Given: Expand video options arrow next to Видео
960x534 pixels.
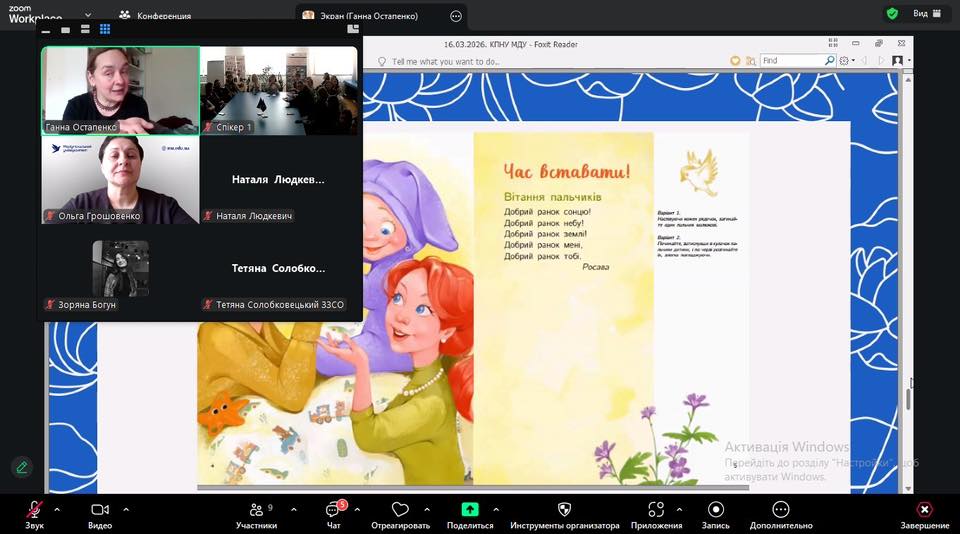Looking at the screenshot, I should [x=126, y=509].
